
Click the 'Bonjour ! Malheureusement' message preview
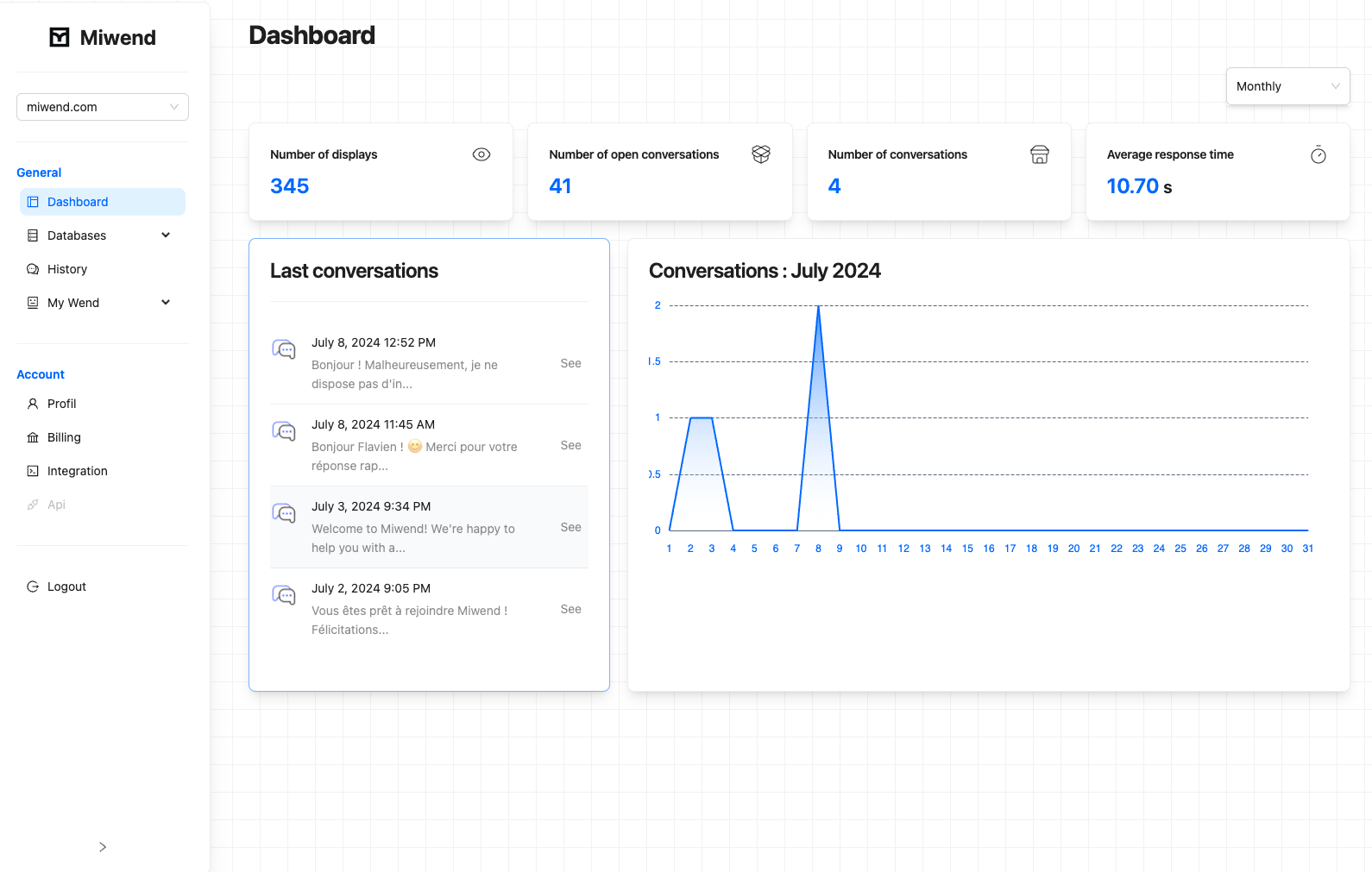(x=405, y=374)
